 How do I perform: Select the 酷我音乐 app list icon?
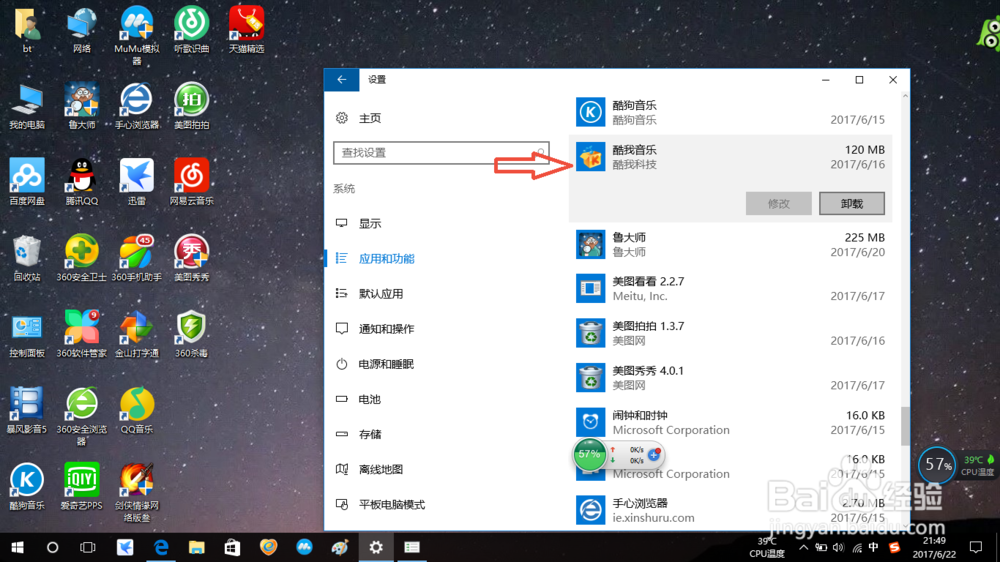[x=591, y=157]
